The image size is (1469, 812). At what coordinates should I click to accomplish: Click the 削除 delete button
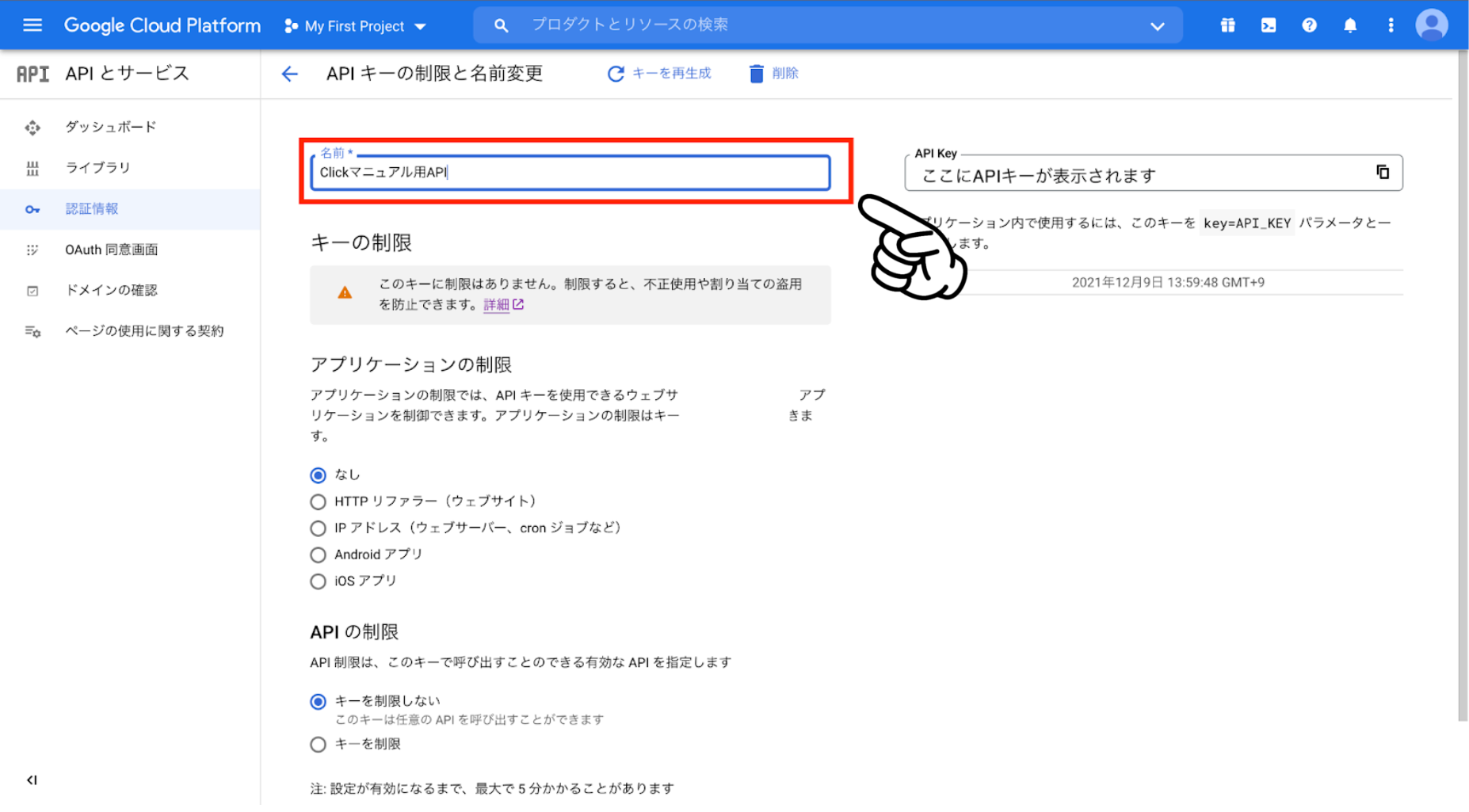coord(773,74)
